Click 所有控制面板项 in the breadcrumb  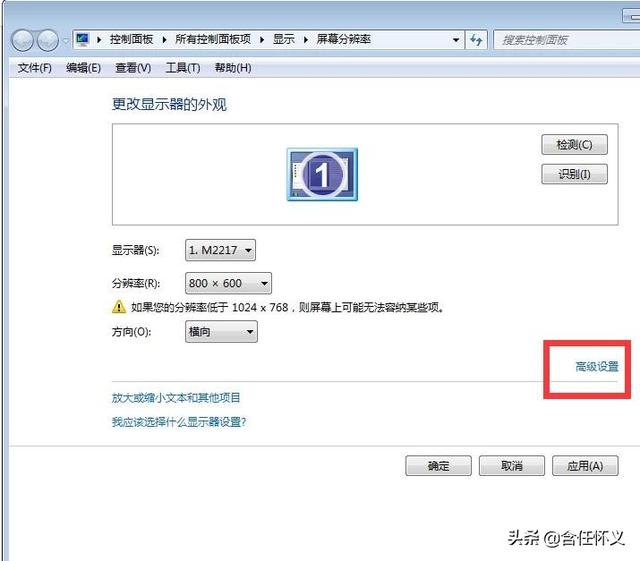point(213,40)
